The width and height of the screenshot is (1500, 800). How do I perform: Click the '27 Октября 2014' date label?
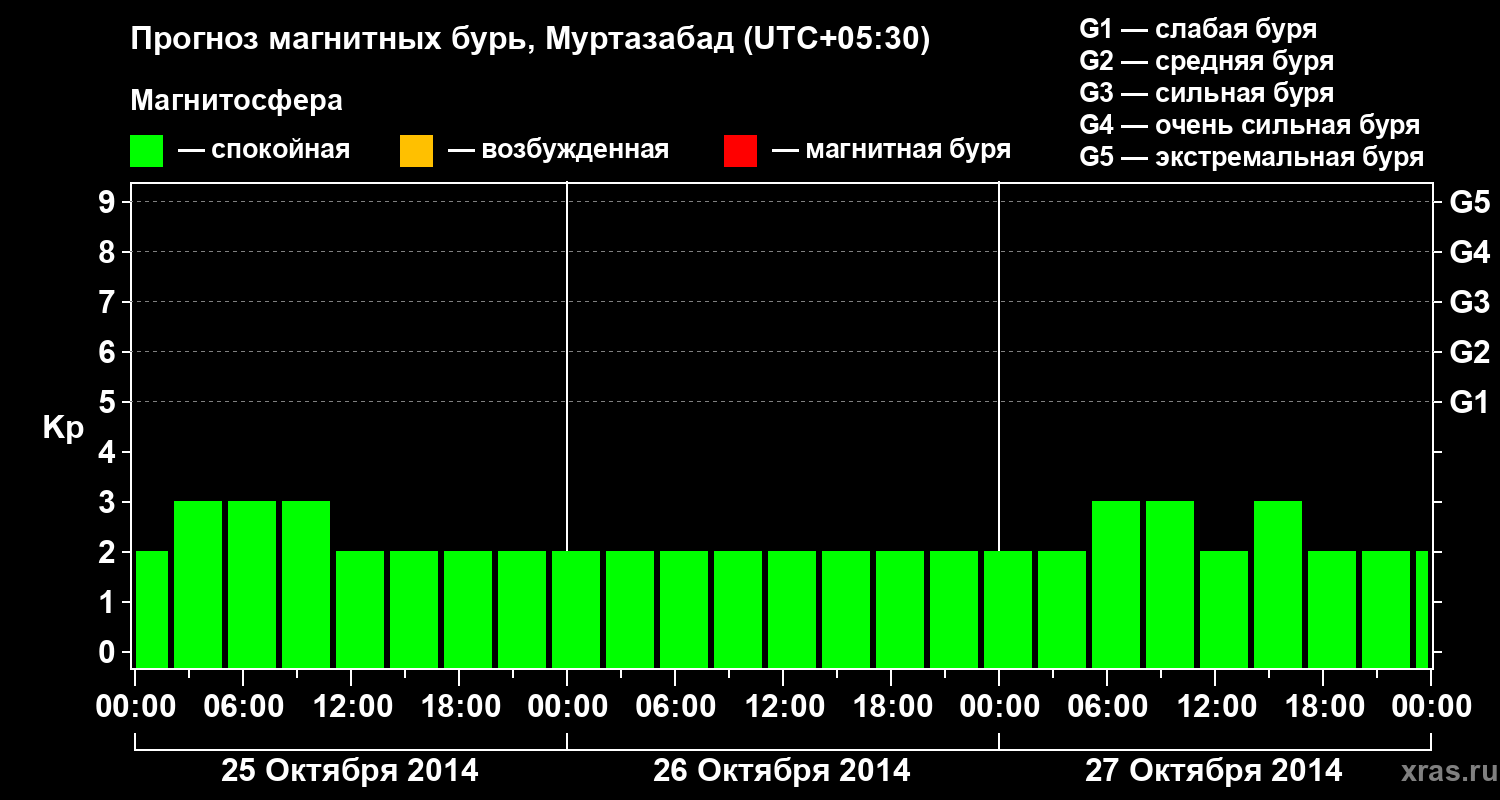(x=1214, y=770)
